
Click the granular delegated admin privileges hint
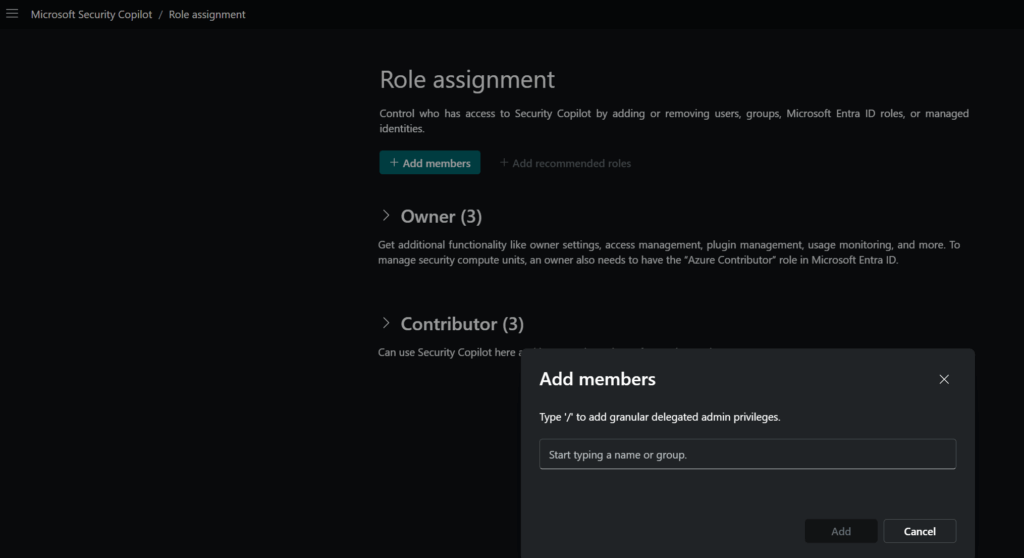point(660,417)
